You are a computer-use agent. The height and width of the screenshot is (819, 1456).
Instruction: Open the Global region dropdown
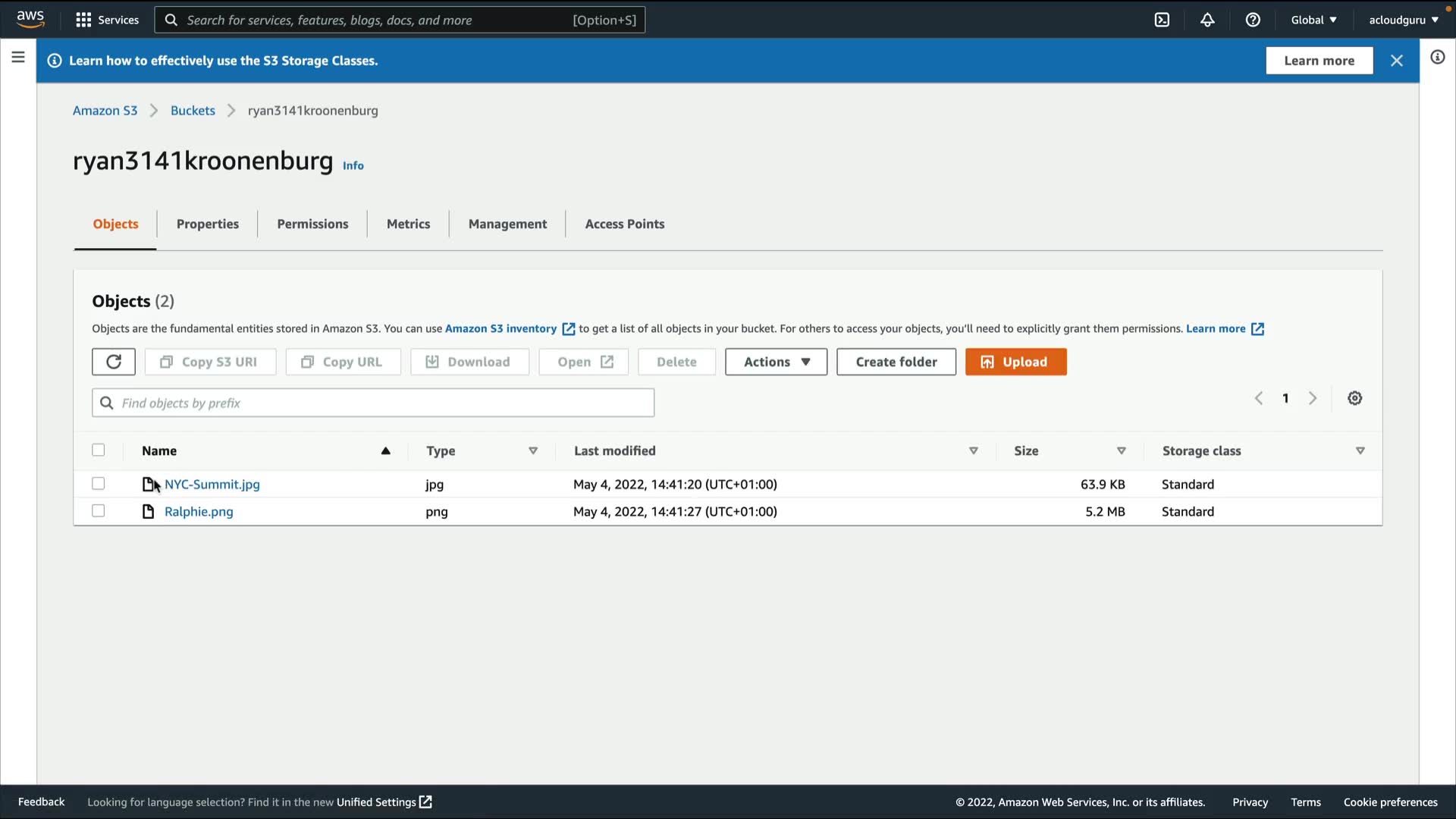click(1313, 20)
